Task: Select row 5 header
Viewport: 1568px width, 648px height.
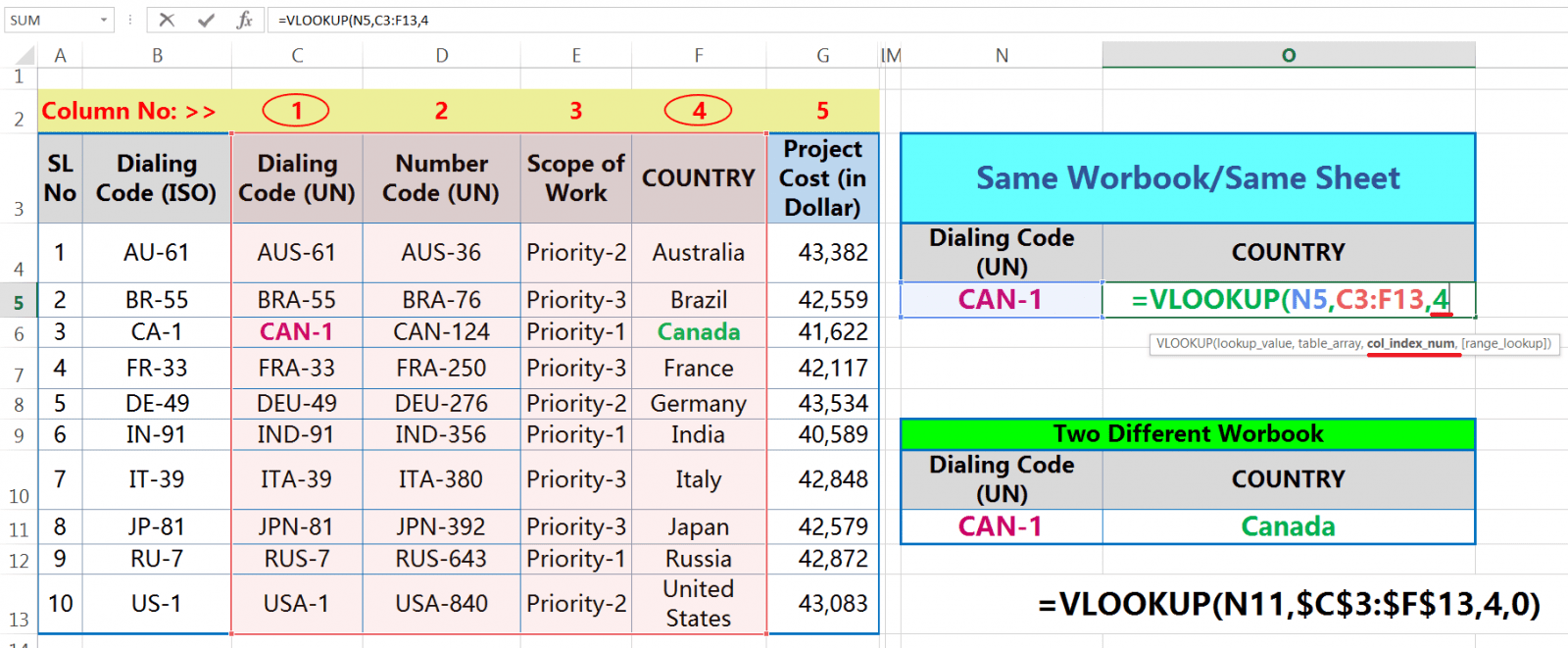Action: tap(19, 302)
